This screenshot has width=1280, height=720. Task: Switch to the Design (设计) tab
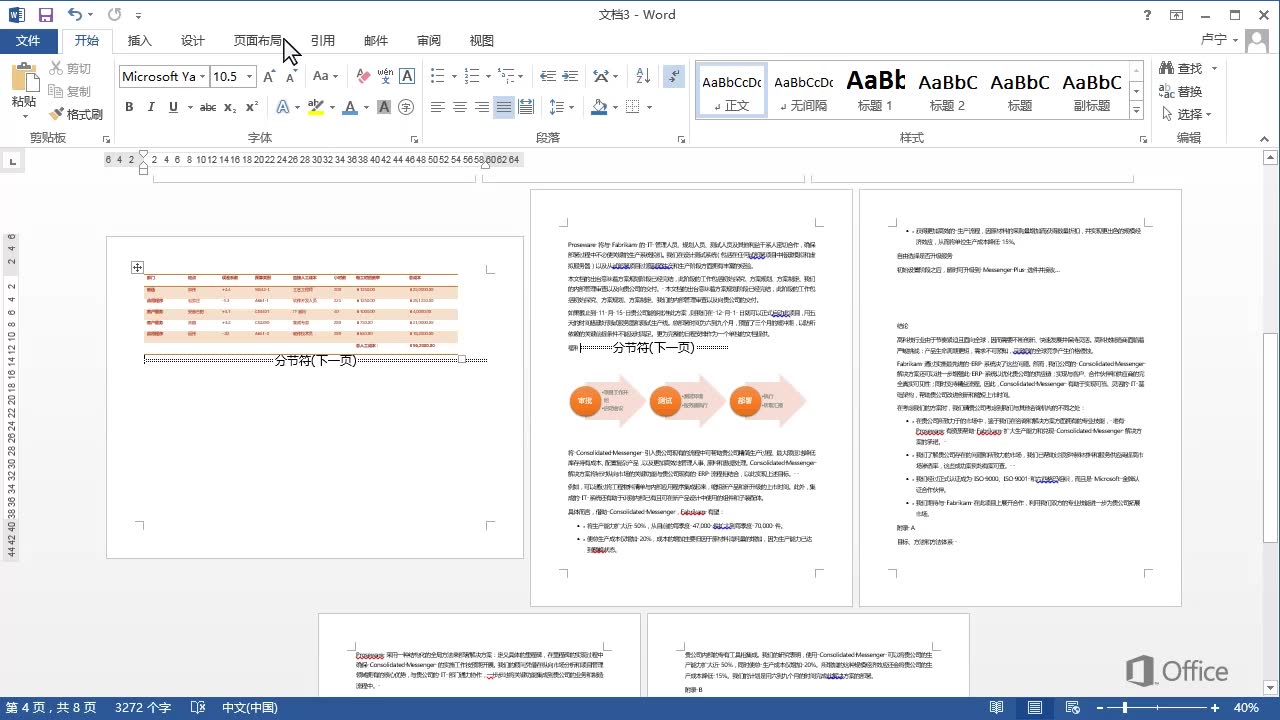coord(193,41)
